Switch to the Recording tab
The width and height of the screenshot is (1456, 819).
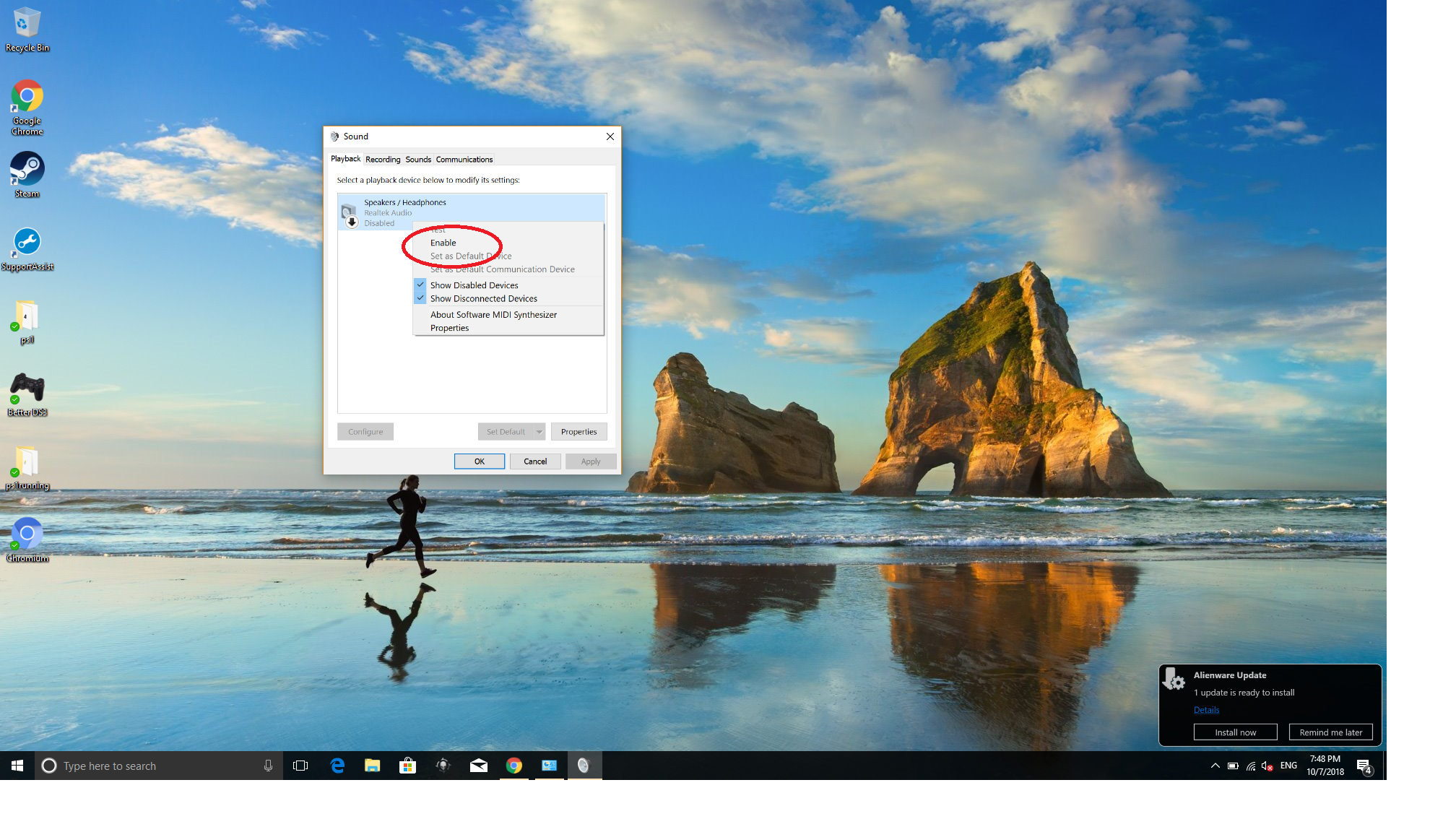pos(382,160)
